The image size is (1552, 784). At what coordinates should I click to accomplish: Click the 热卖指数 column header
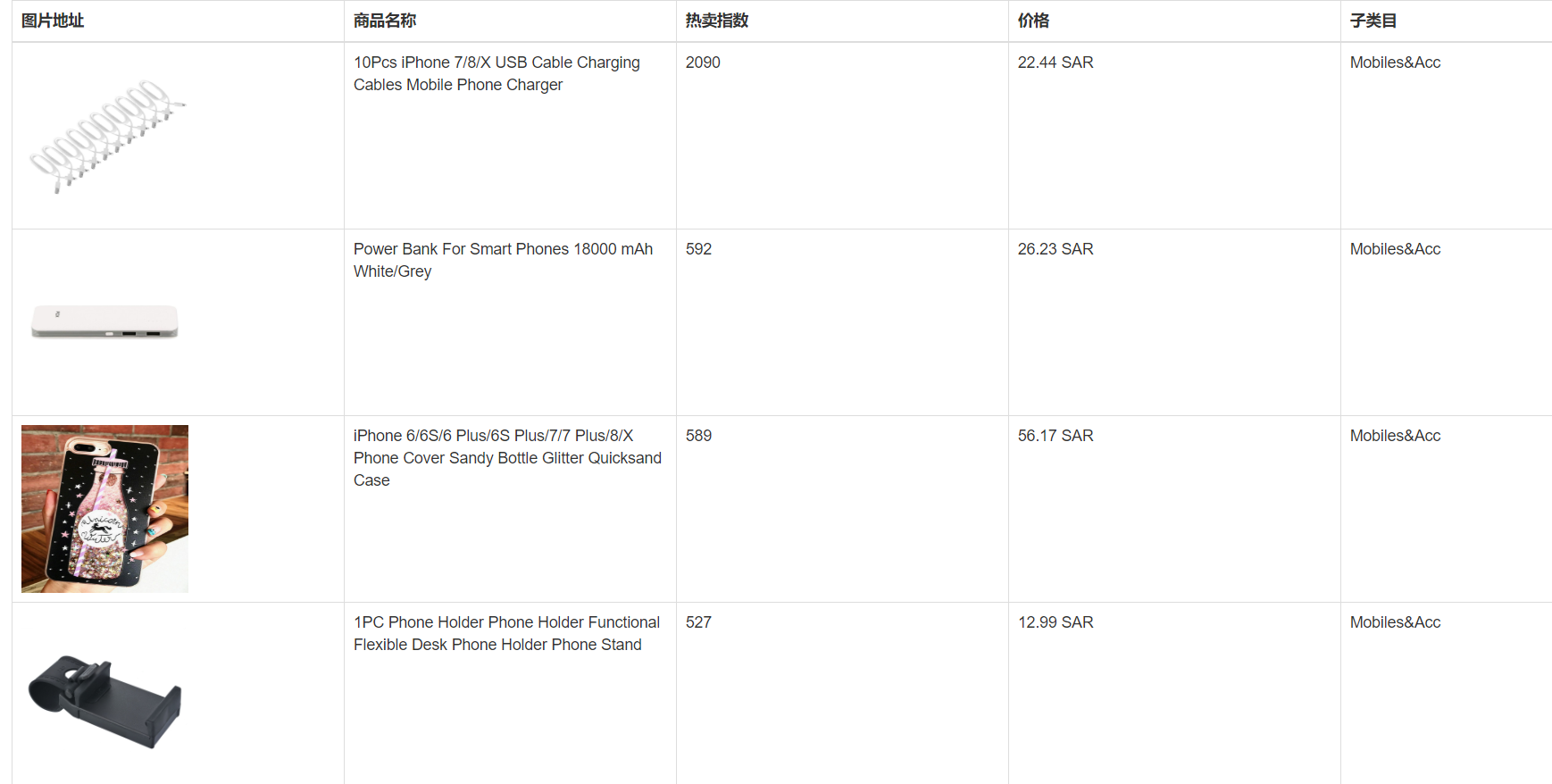coord(717,21)
